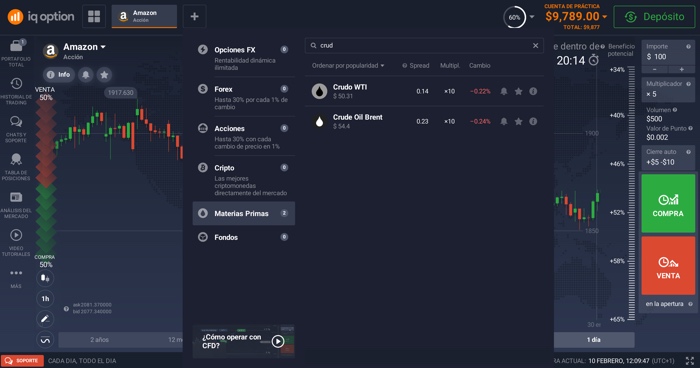
Task: Add a new asset tab with plus
Action: pyautogui.click(x=194, y=17)
